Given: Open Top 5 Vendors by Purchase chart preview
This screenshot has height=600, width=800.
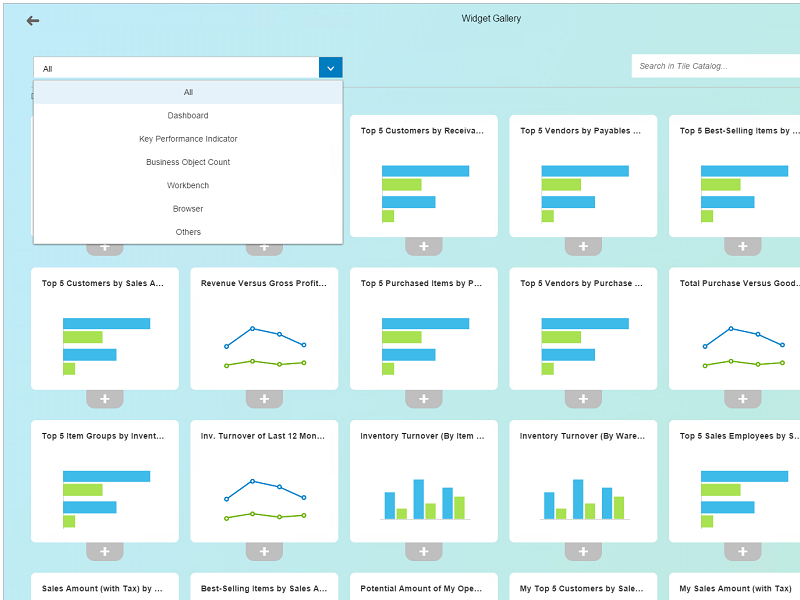Looking at the screenshot, I should pos(583,329).
